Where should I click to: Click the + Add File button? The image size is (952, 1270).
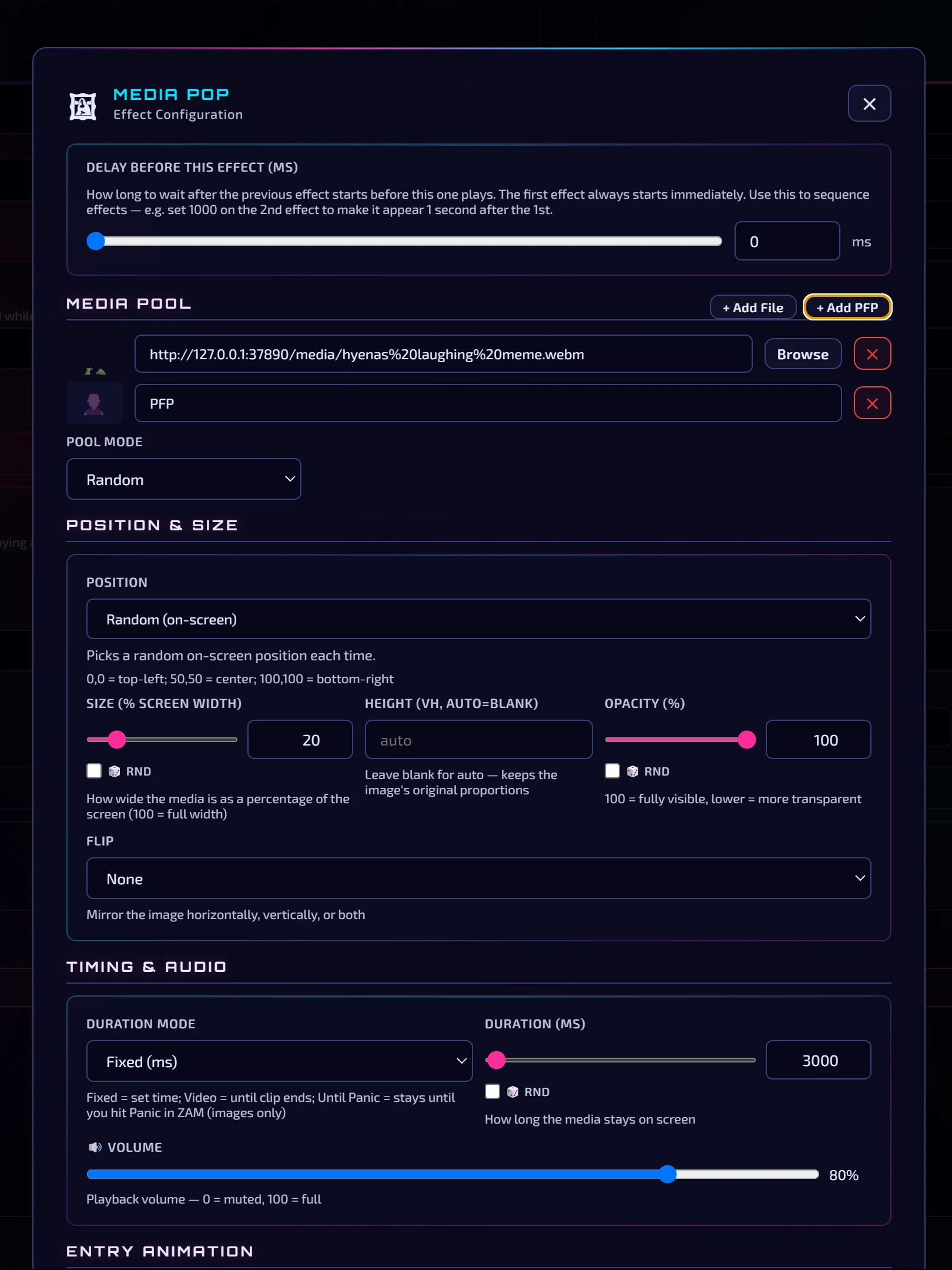pos(753,308)
